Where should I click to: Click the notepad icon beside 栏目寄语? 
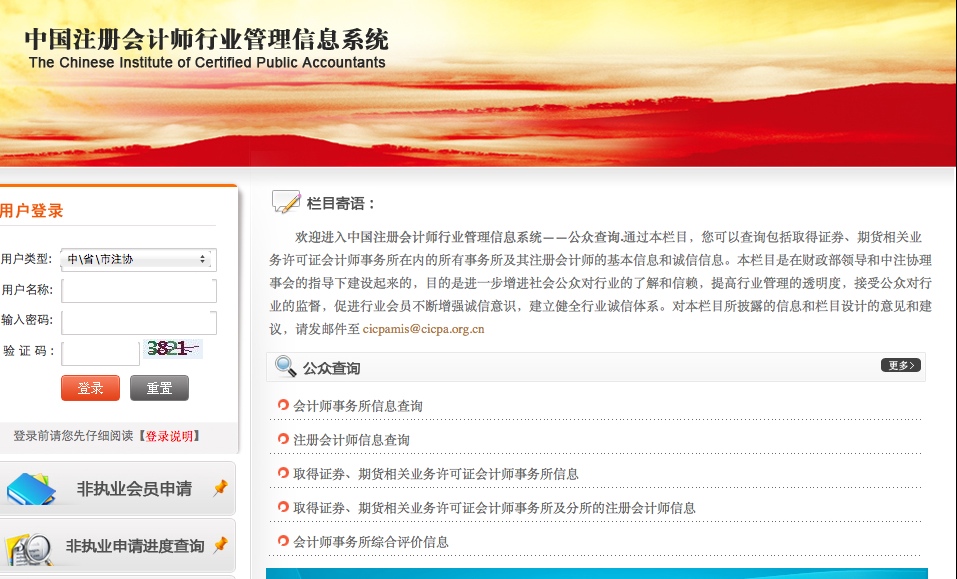click(286, 201)
